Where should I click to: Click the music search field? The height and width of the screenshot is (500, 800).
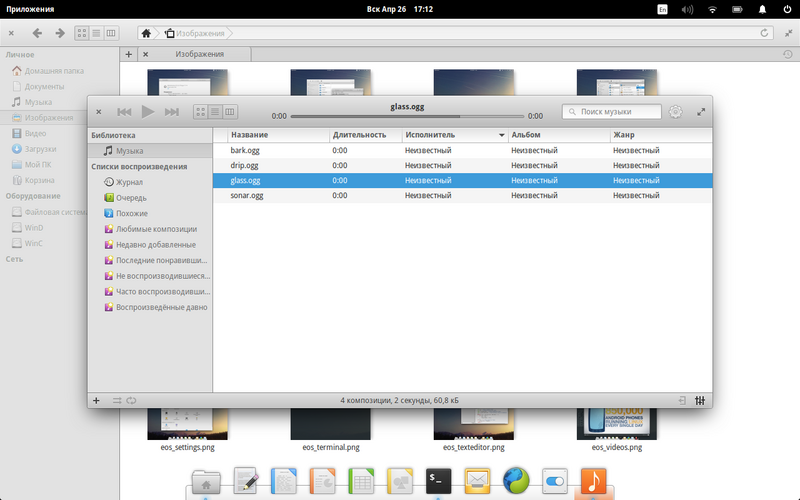611,111
